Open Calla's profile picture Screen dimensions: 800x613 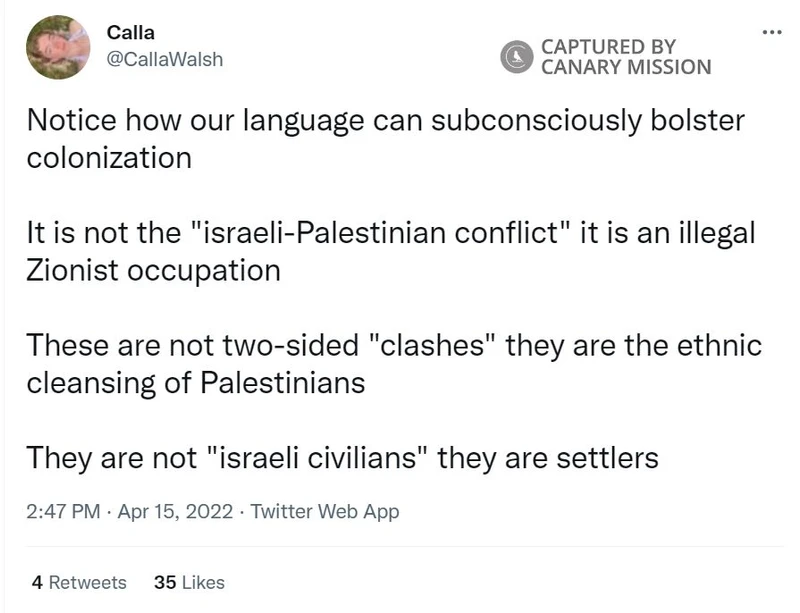click(x=58, y=47)
